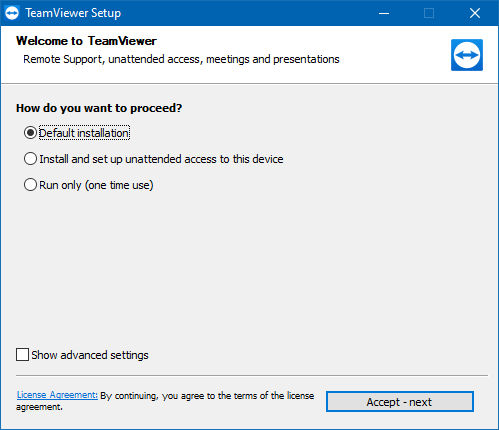This screenshot has width=499, height=430.
Task: Select the Run only radio button
Action: click(x=30, y=185)
